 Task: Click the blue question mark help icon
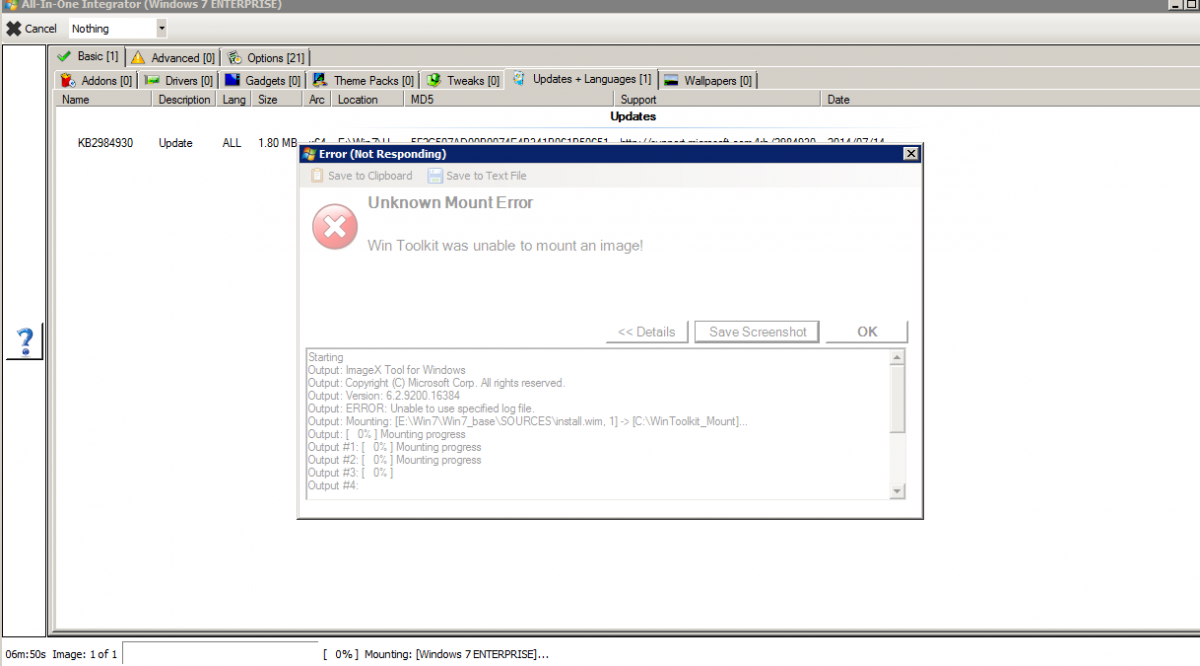pyautogui.click(x=25, y=342)
